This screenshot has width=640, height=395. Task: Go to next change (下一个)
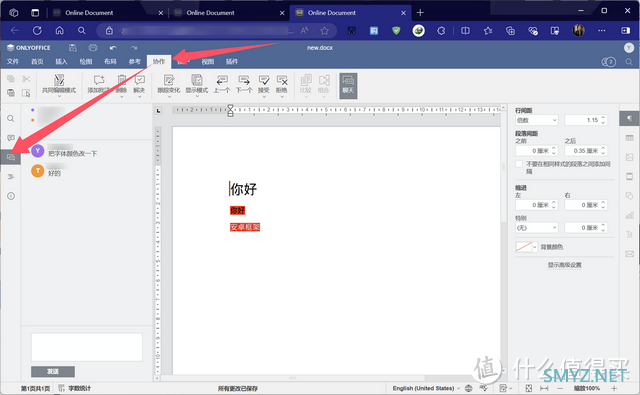tap(244, 84)
